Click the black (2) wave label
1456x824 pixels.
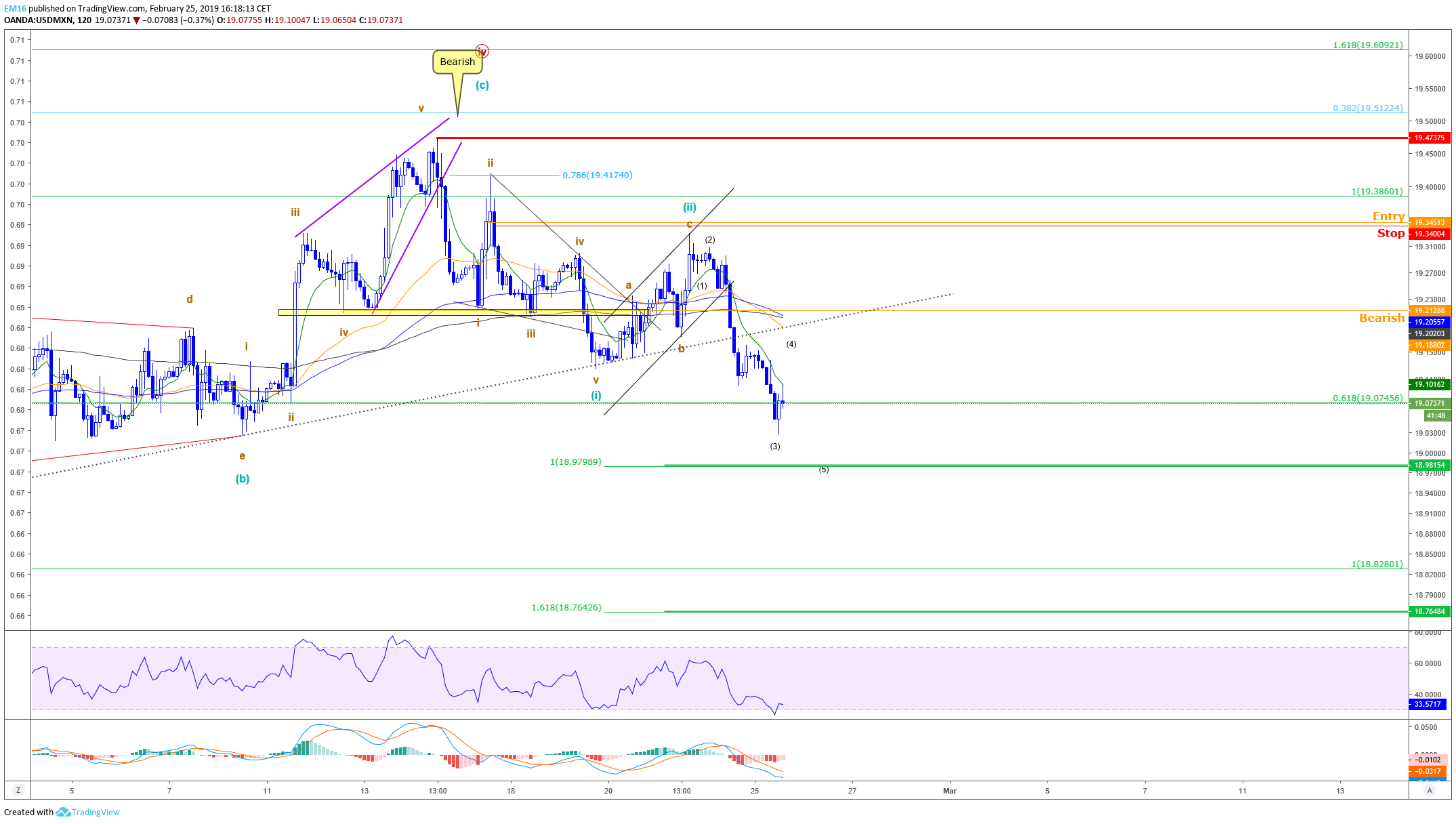710,240
